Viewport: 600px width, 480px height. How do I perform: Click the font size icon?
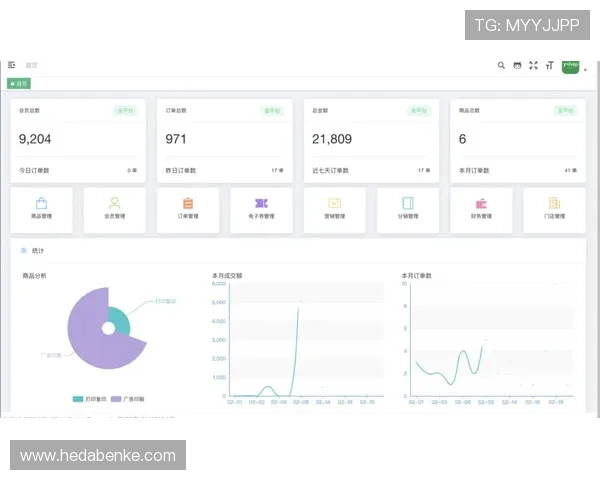(549, 65)
